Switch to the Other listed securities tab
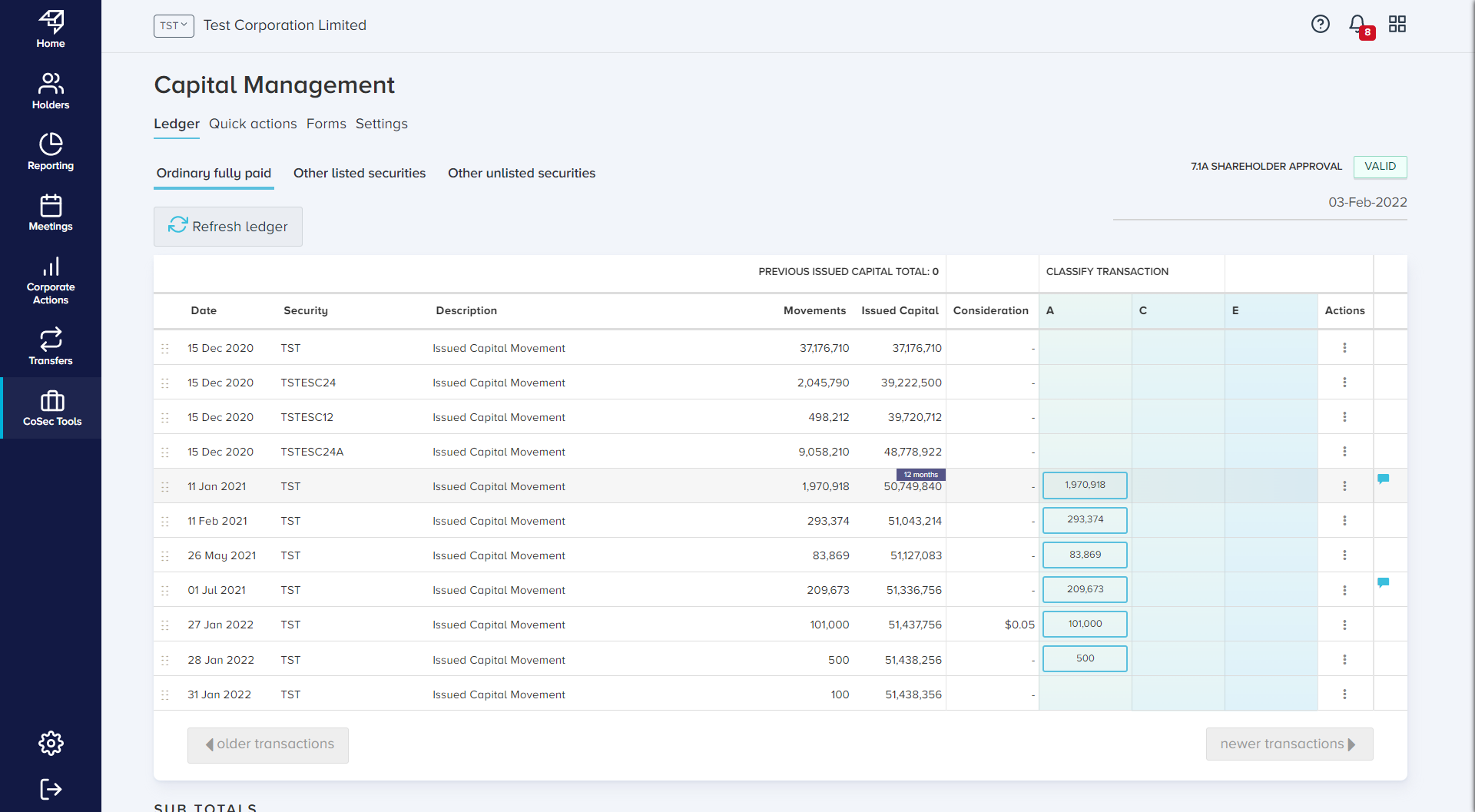Image resolution: width=1475 pixels, height=812 pixels. pos(359,173)
